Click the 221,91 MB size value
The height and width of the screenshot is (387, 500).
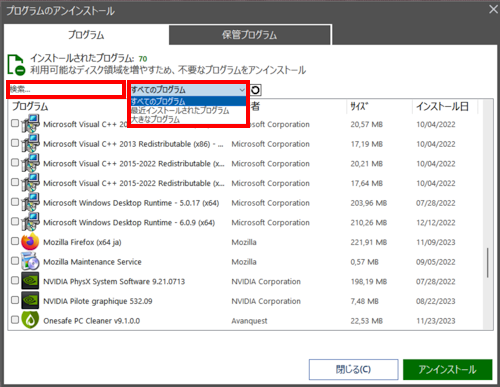click(368, 242)
